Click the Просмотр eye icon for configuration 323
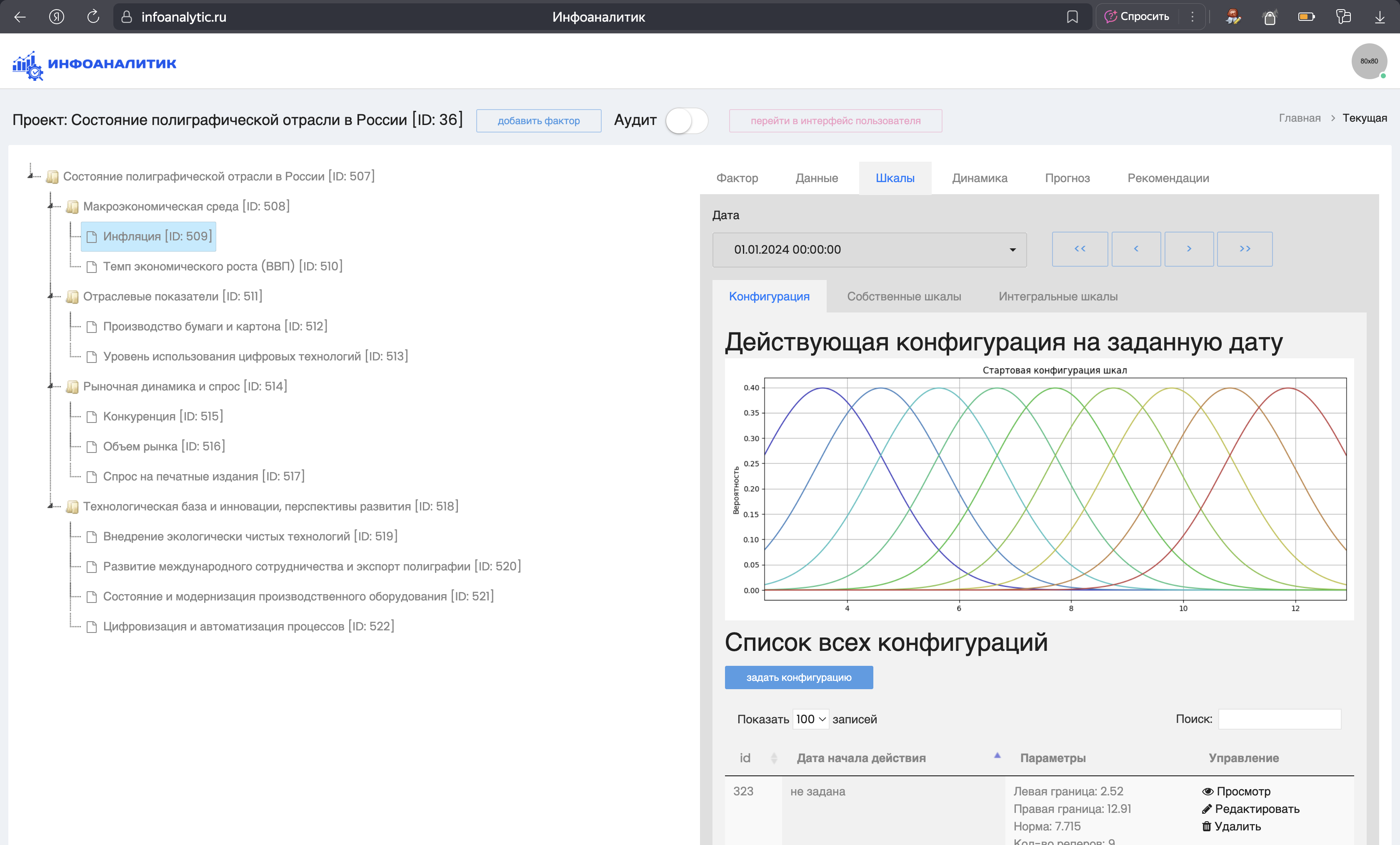 point(1208,791)
